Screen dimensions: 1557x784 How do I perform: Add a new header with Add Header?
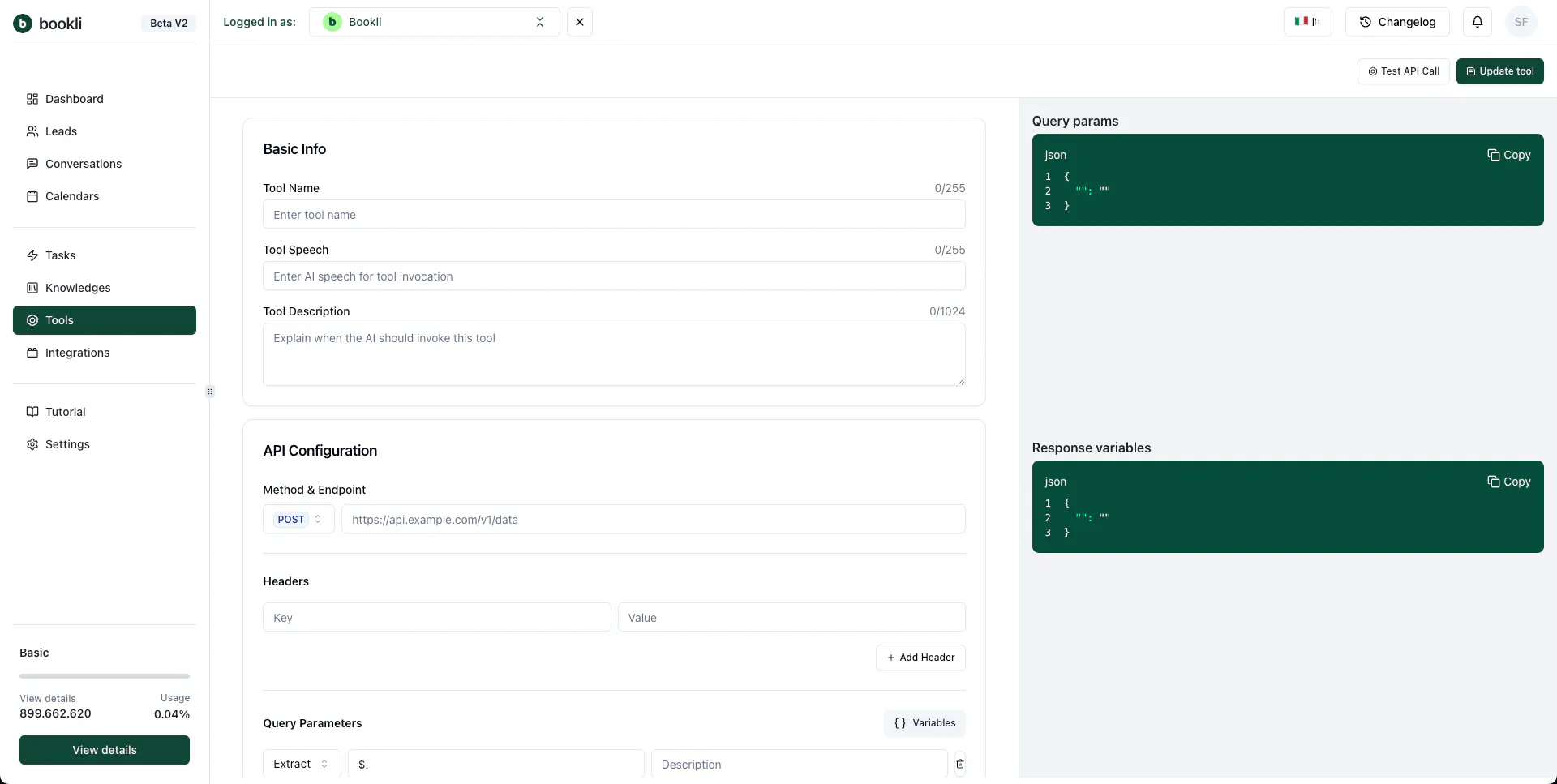pos(920,658)
